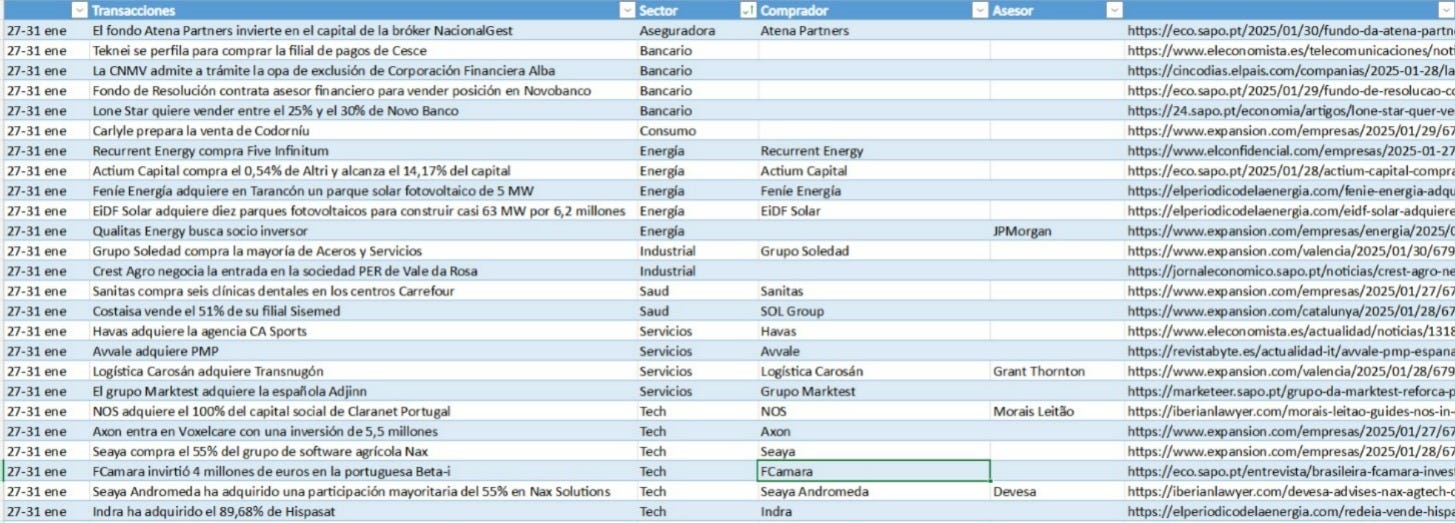Open the marketeer.sapo.pt link in Marktest row
The image size is (1455, 523).
click(1290, 391)
